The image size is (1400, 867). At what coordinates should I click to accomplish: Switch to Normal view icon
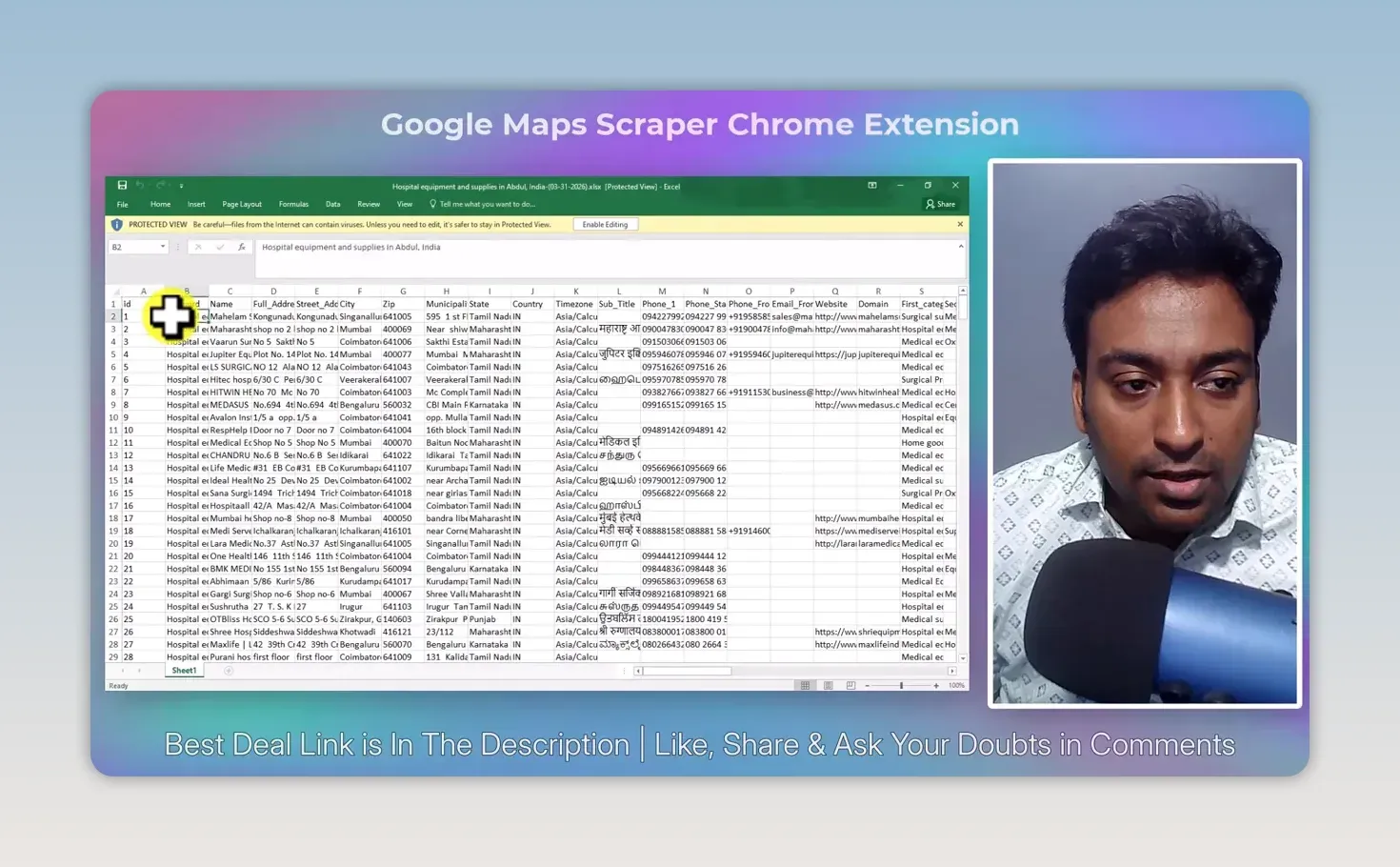806,685
